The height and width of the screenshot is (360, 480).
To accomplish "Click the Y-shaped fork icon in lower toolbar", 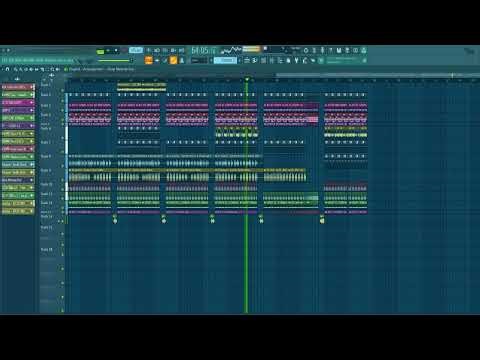I will [296, 60].
